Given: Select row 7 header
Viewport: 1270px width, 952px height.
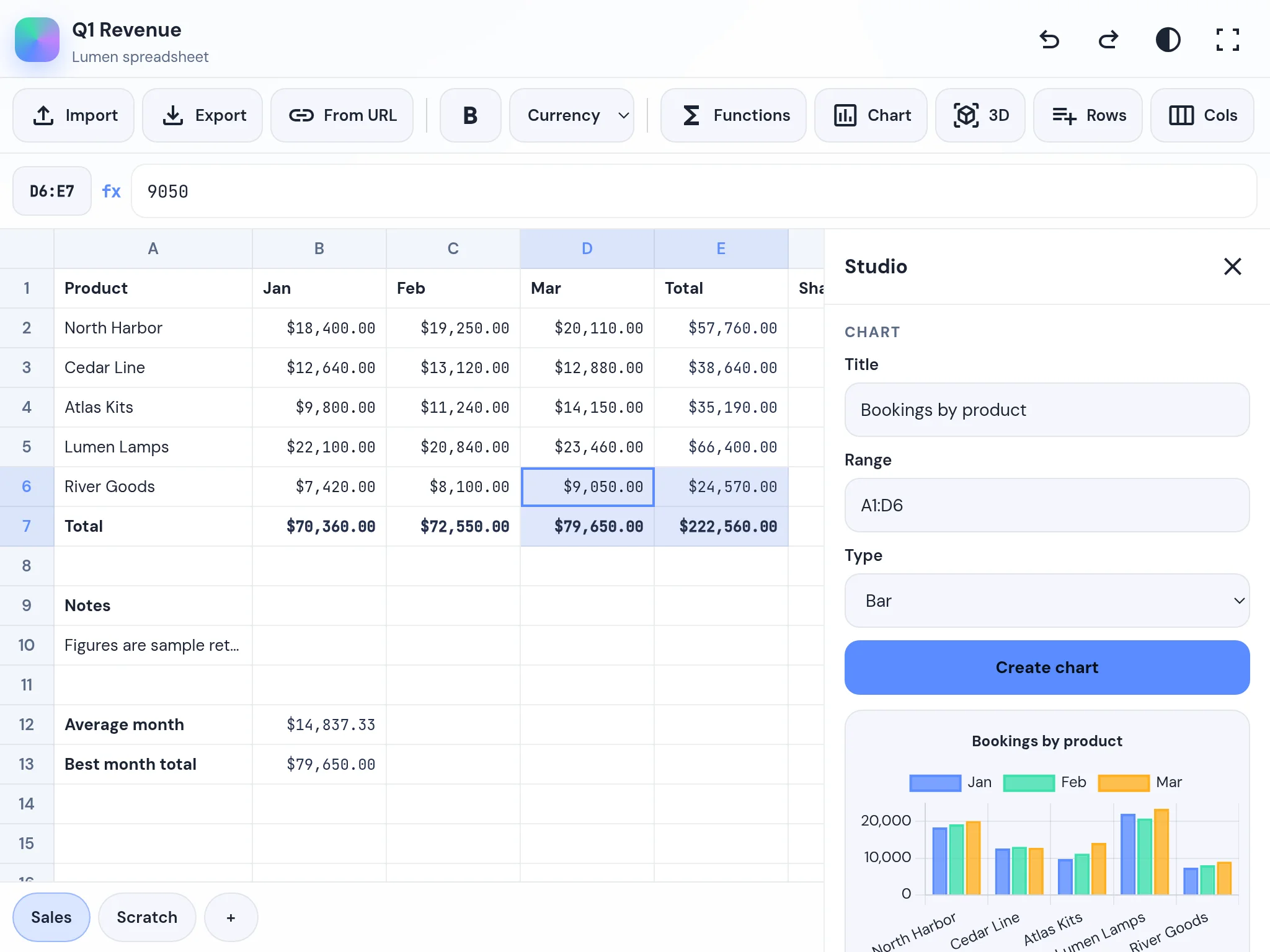Looking at the screenshot, I should point(27,526).
